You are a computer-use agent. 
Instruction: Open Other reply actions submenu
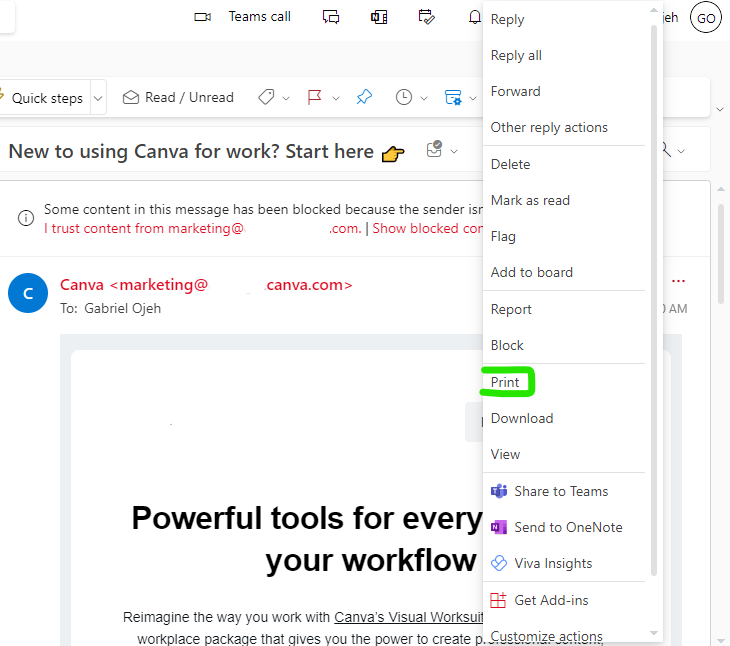pyautogui.click(x=564, y=127)
